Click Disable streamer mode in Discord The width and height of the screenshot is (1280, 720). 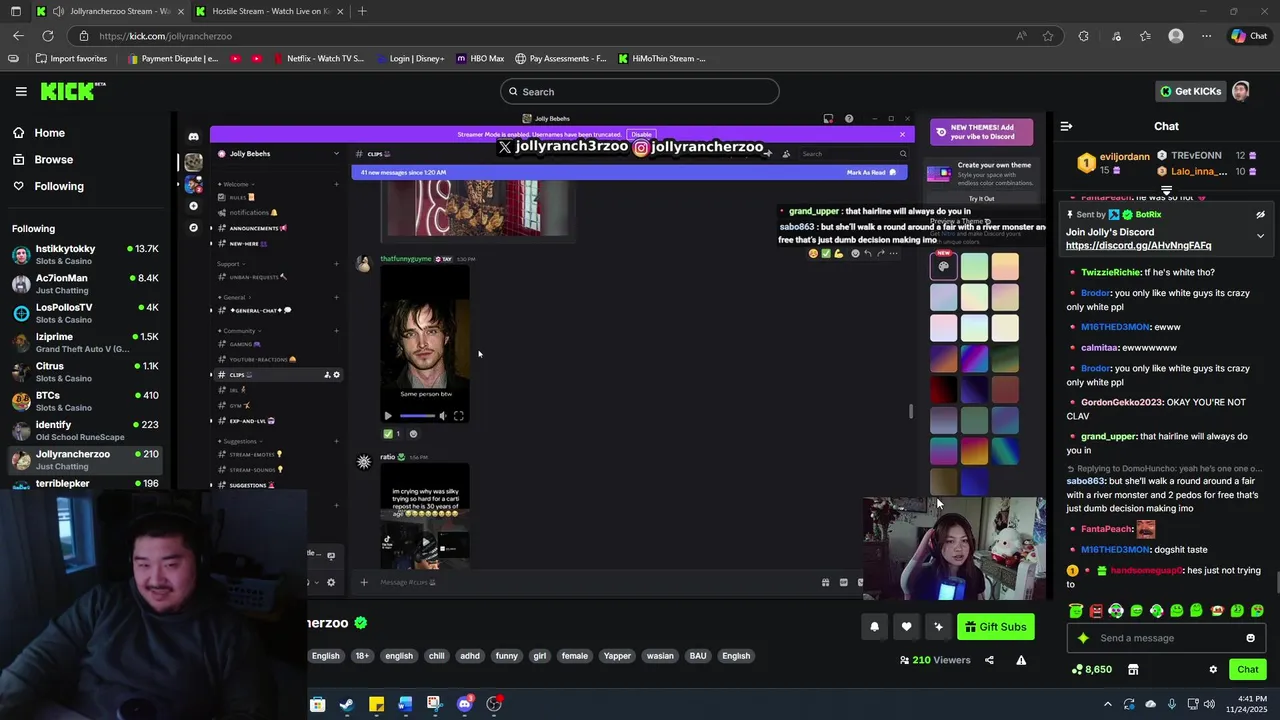[x=641, y=134]
